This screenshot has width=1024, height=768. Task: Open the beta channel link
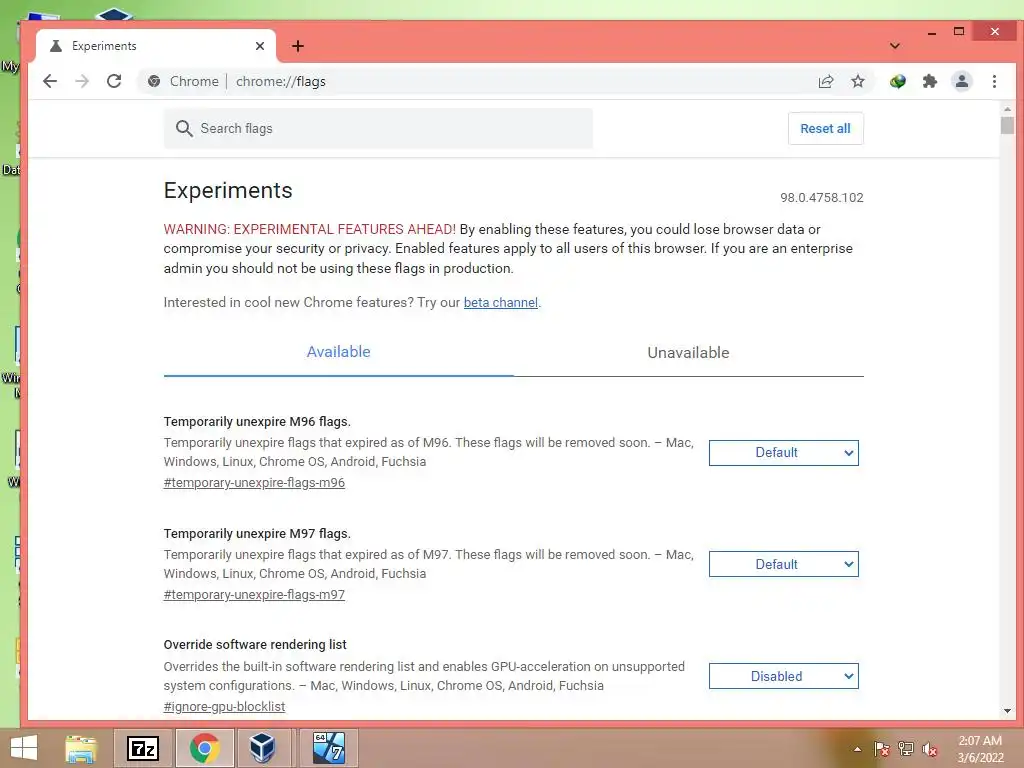pos(501,302)
